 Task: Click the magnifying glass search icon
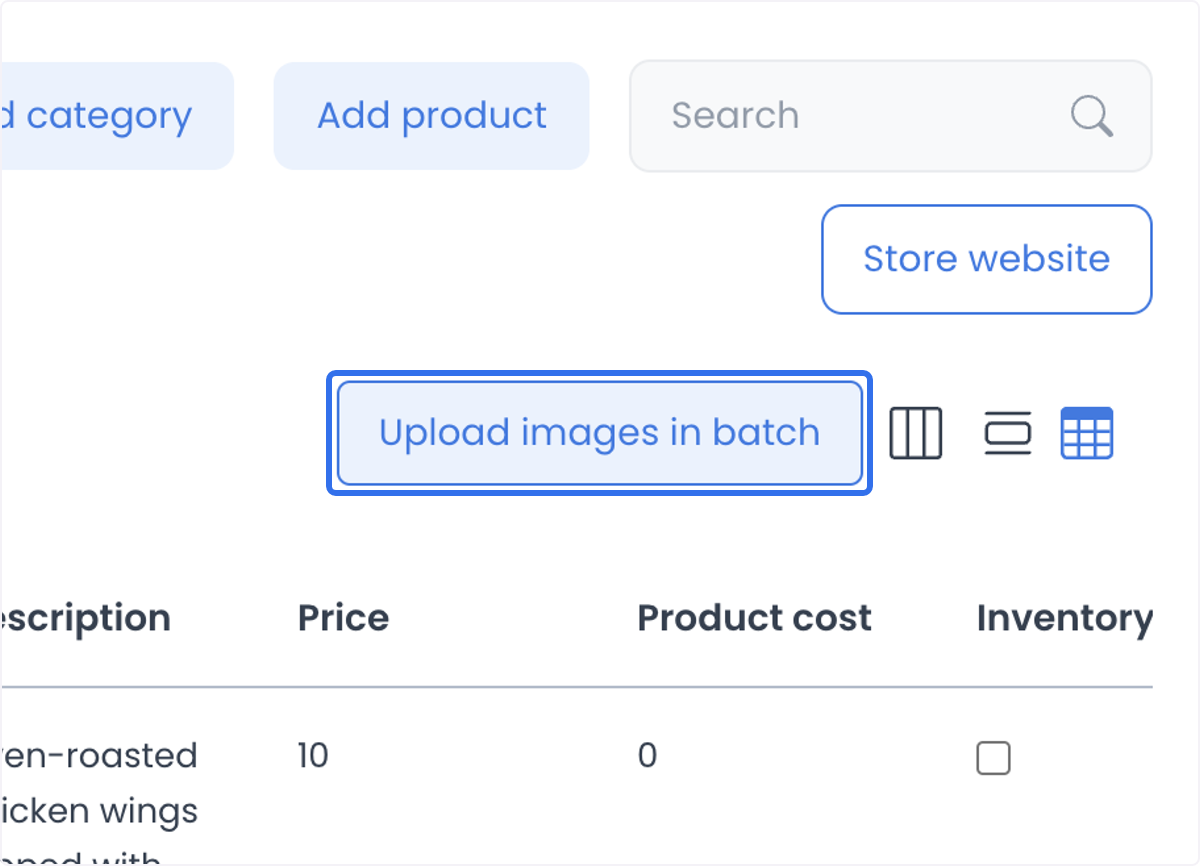click(1092, 116)
